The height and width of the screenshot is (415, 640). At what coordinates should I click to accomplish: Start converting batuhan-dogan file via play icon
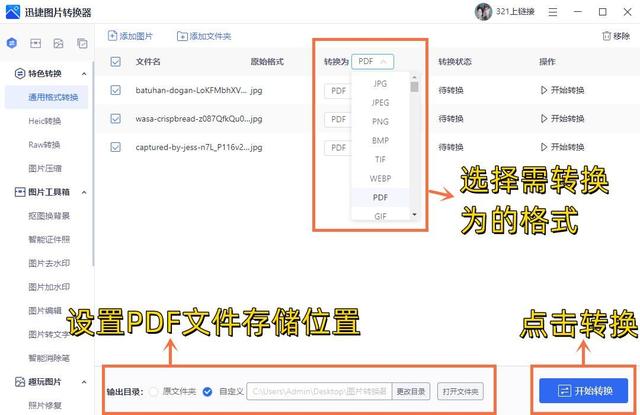pos(544,90)
